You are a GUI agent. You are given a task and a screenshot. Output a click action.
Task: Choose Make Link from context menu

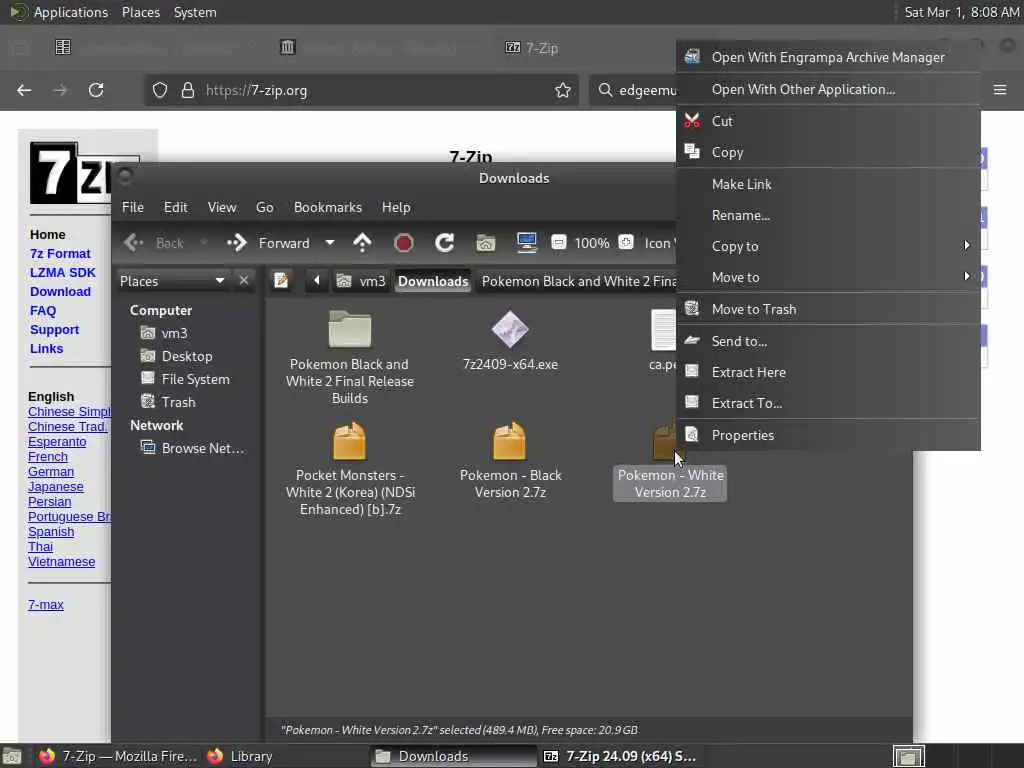[828, 184]
